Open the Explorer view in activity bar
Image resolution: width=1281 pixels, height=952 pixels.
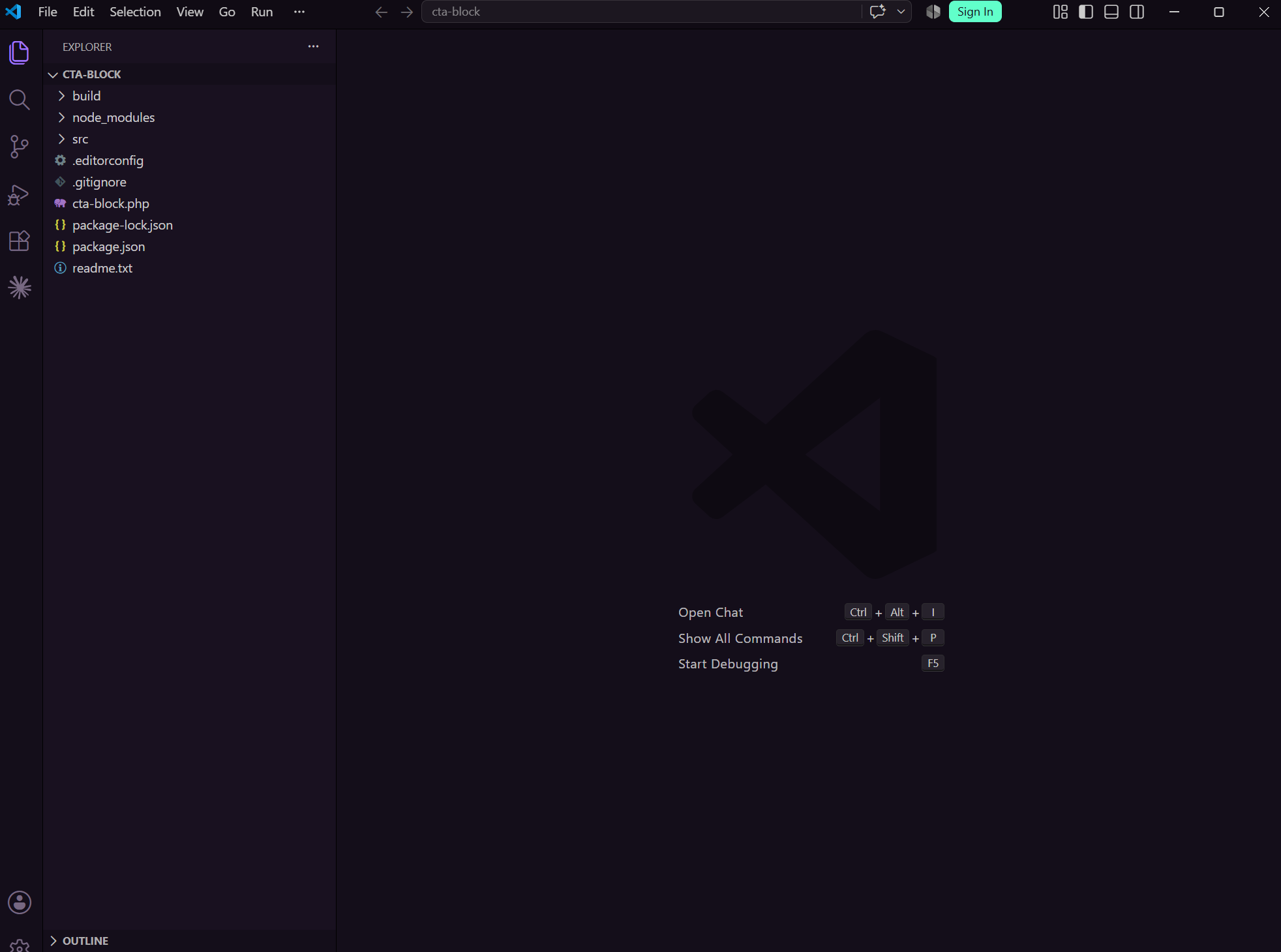coord(20,53)
